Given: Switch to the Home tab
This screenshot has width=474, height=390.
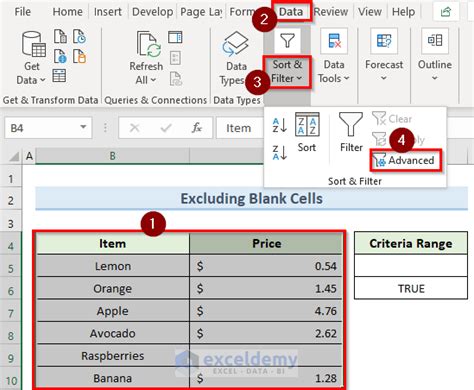Looking at the screenshot, I should tap(67, 12).
